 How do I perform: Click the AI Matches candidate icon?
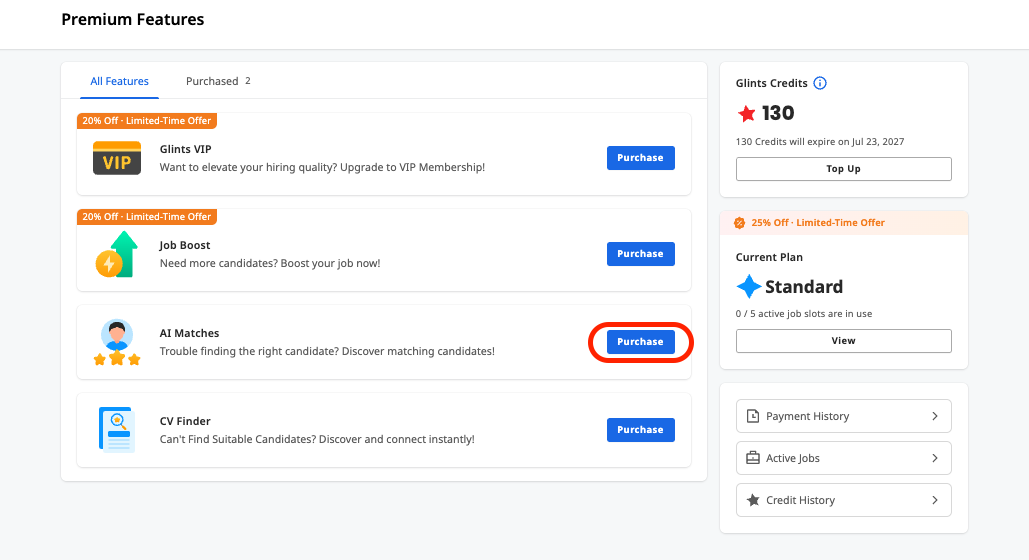tap(117, 342)
